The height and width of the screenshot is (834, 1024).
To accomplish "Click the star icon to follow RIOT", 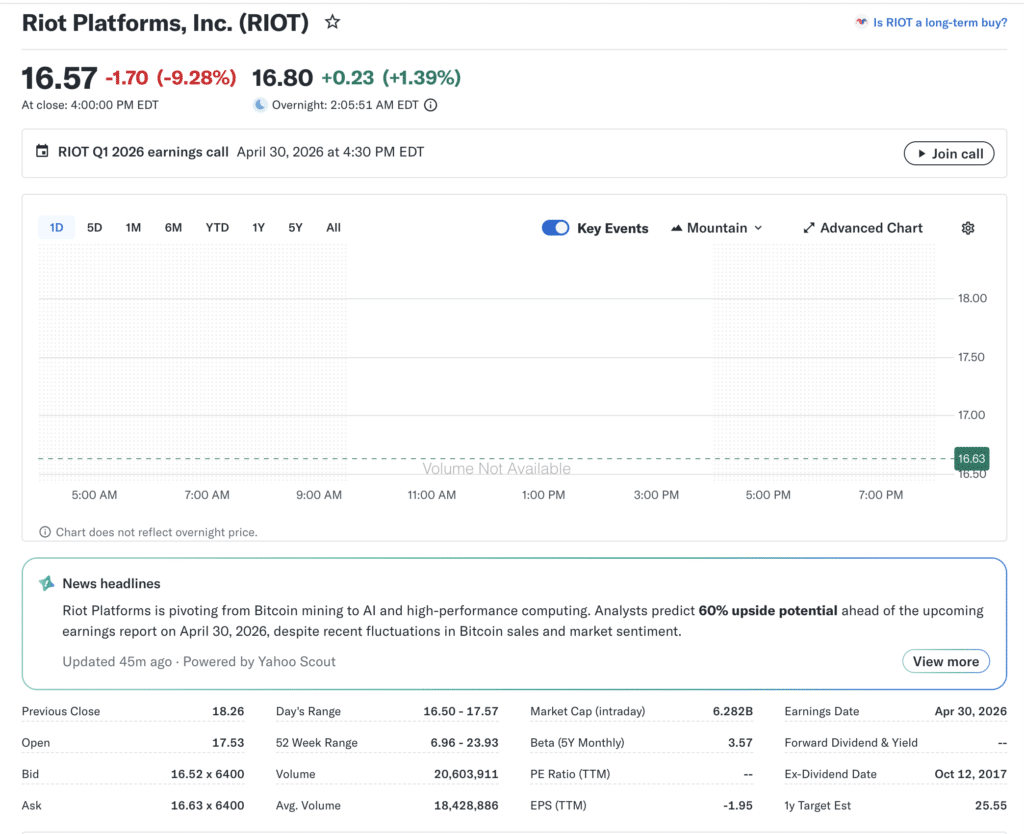I will click(x=333, y=22).
